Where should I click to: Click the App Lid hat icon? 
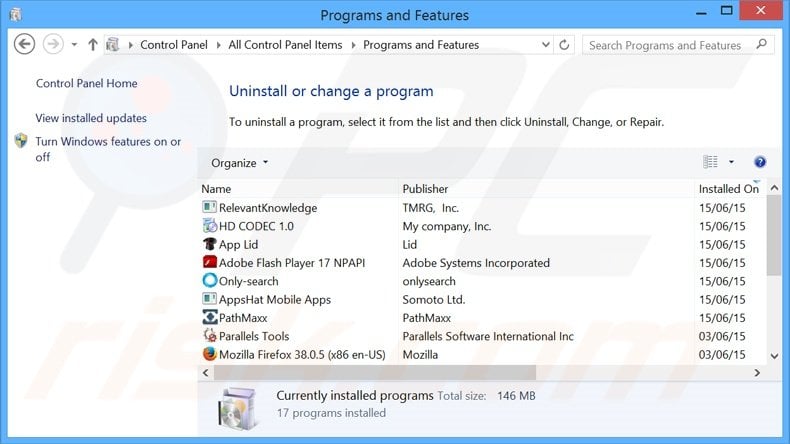tap(209, 244)
